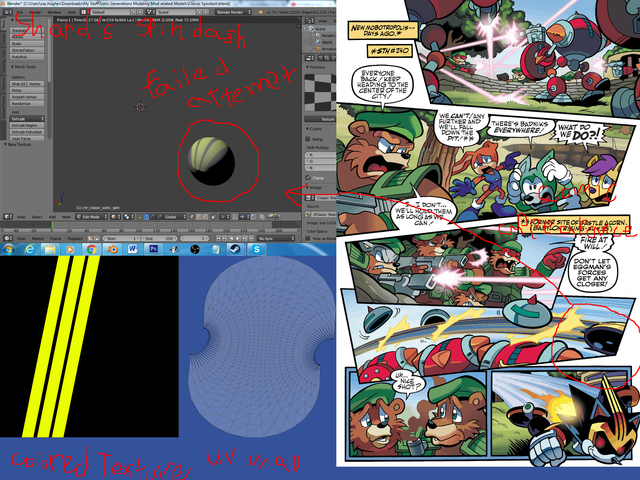640x480 pixels.
Task: Open the Blender Render engine dropdown
Action: click(x=233, y=12)
